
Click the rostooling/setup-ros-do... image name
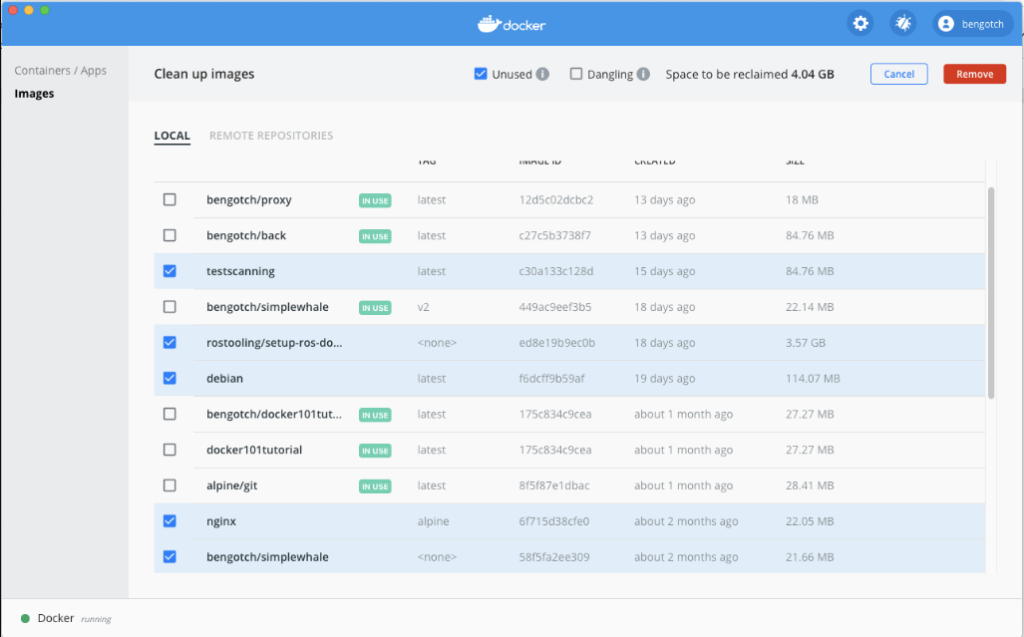(x=274, y=342)
